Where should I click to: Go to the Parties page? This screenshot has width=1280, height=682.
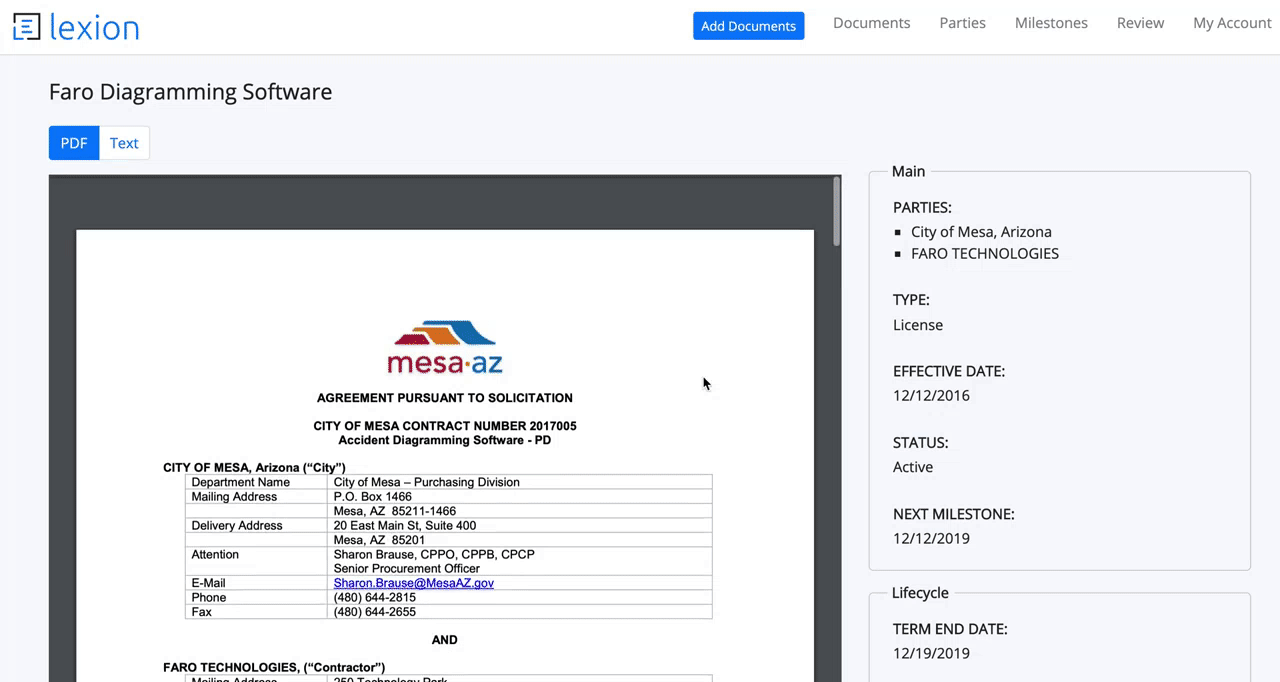(962, 23)
